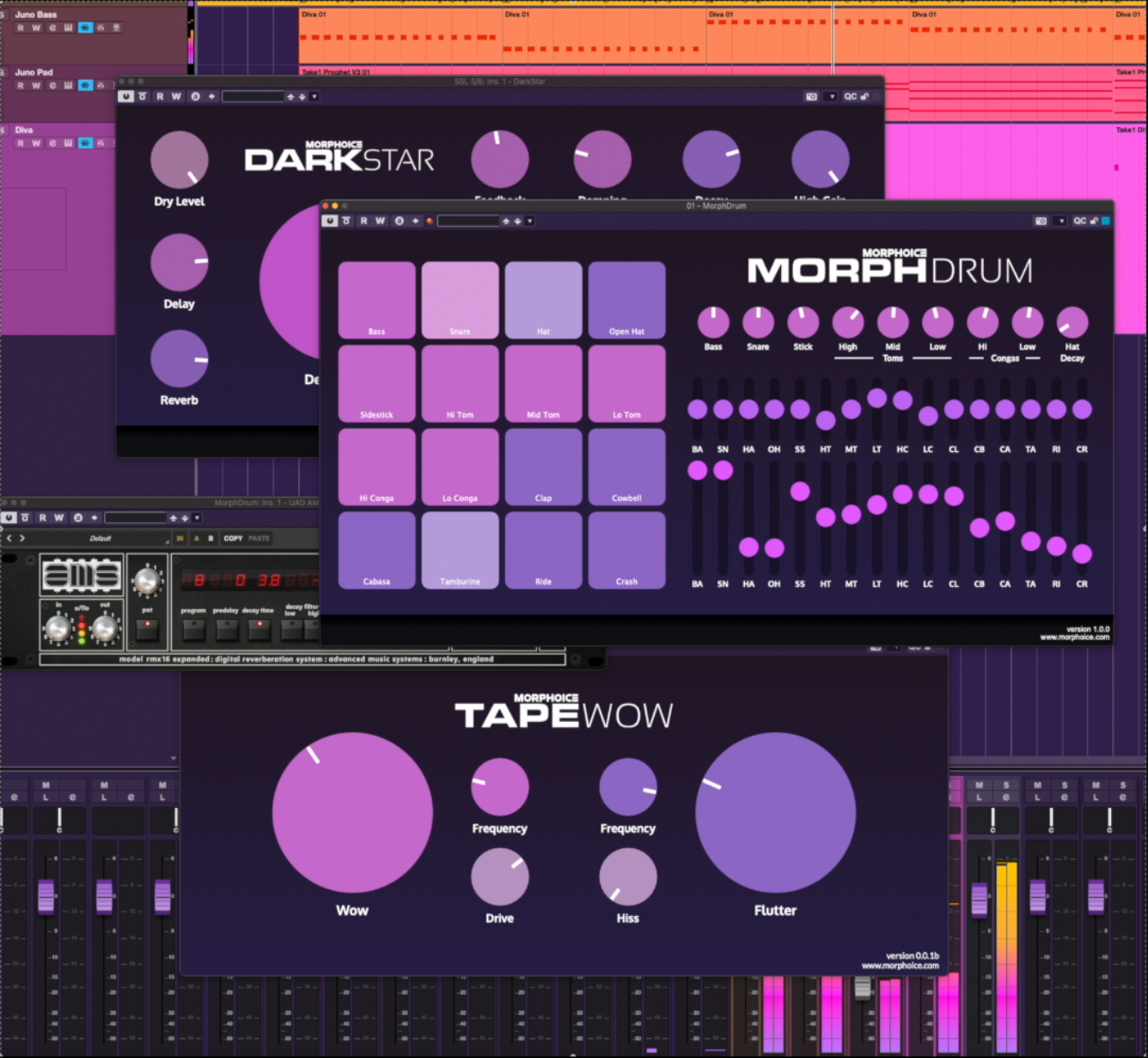
Task: Click snapshot camera icon in DarkStar header
Action: click(811, 96)
